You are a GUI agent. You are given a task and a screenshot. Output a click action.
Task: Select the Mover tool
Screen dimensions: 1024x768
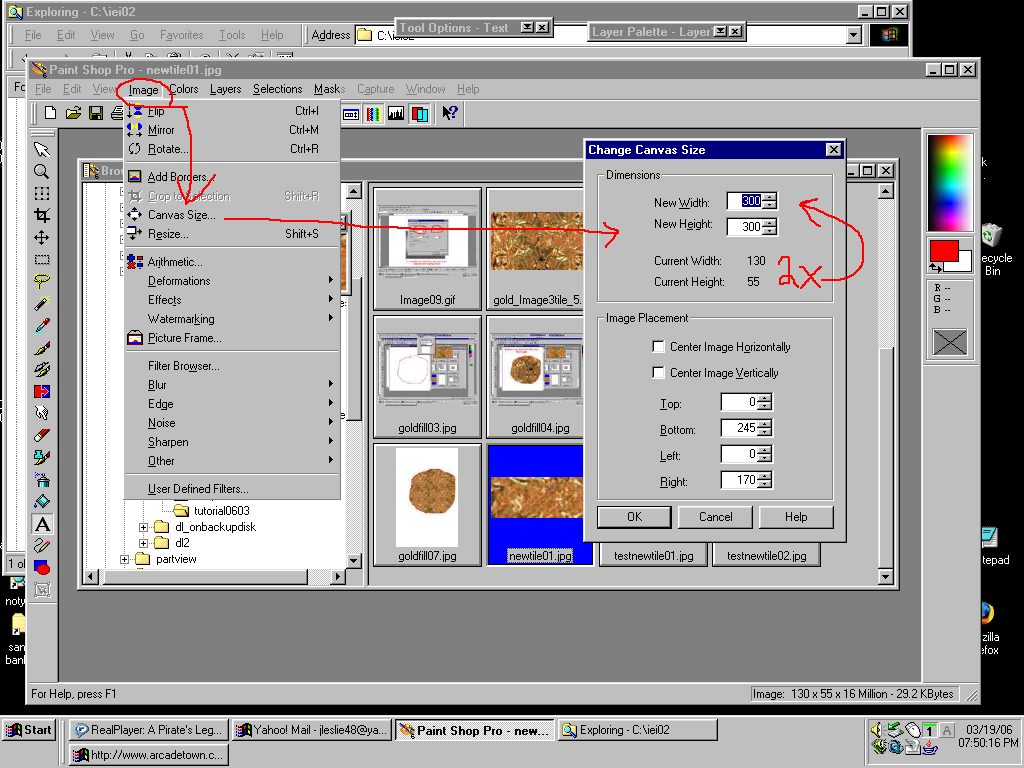(42, 238)
